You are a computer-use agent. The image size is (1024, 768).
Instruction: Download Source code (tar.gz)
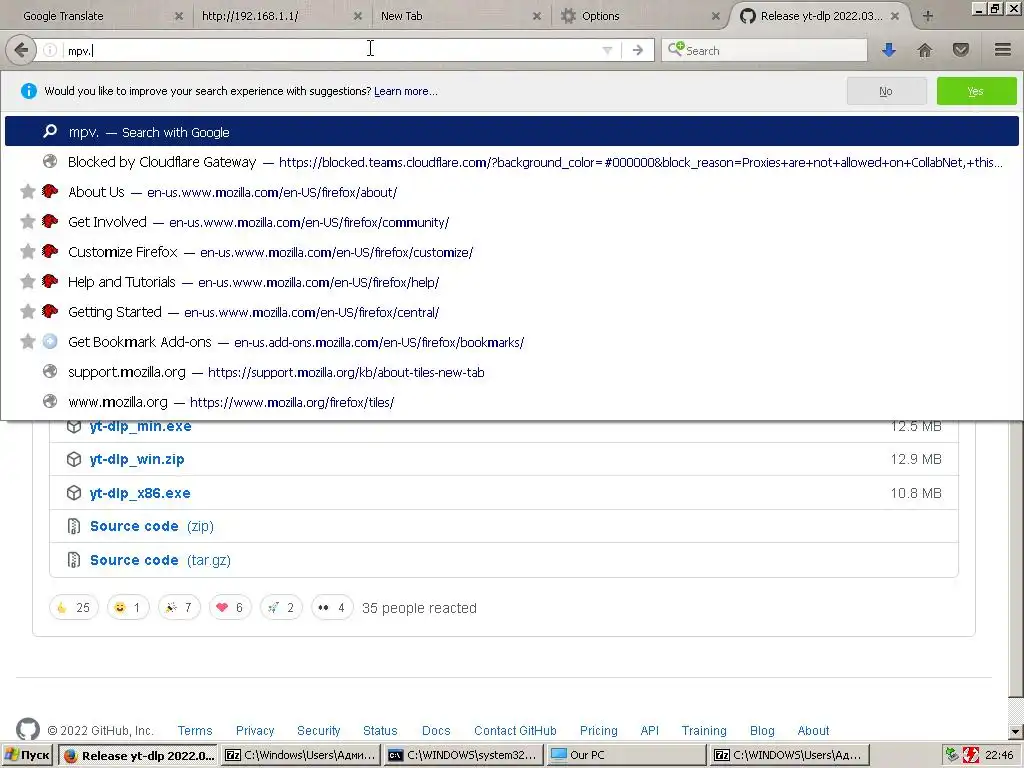(x=160, y=560)
